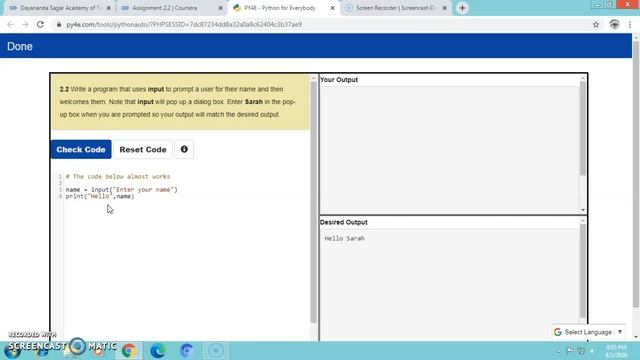Reload the py4e page
640x360 pixels.
pos(40,24)
